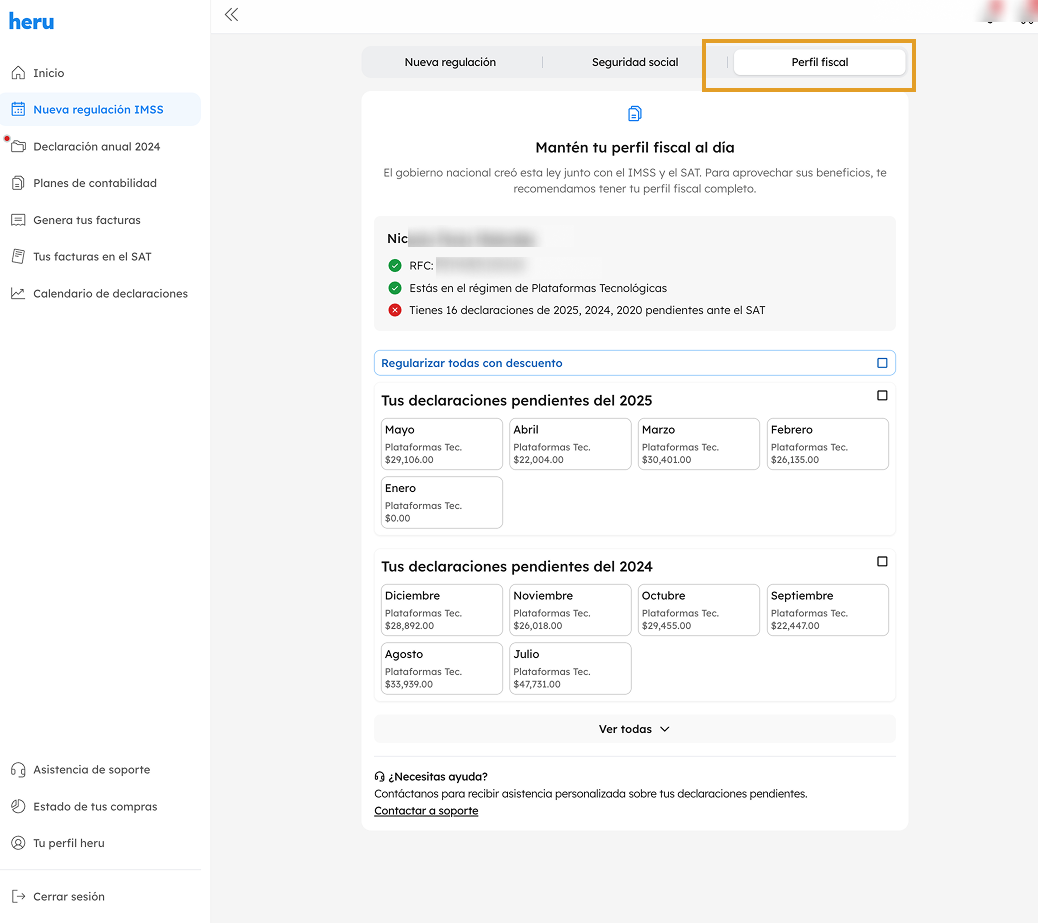
Task: Click the Asistencia de soporte headset icon
Action: [x=19, y=769]
